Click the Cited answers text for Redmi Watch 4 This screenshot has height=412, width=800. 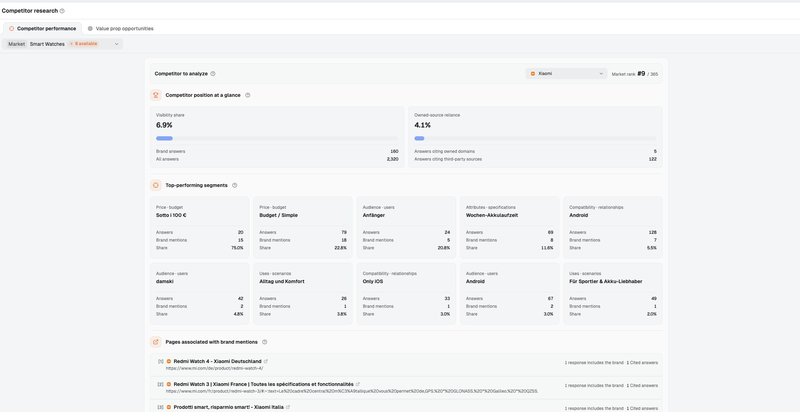(642, 363)
